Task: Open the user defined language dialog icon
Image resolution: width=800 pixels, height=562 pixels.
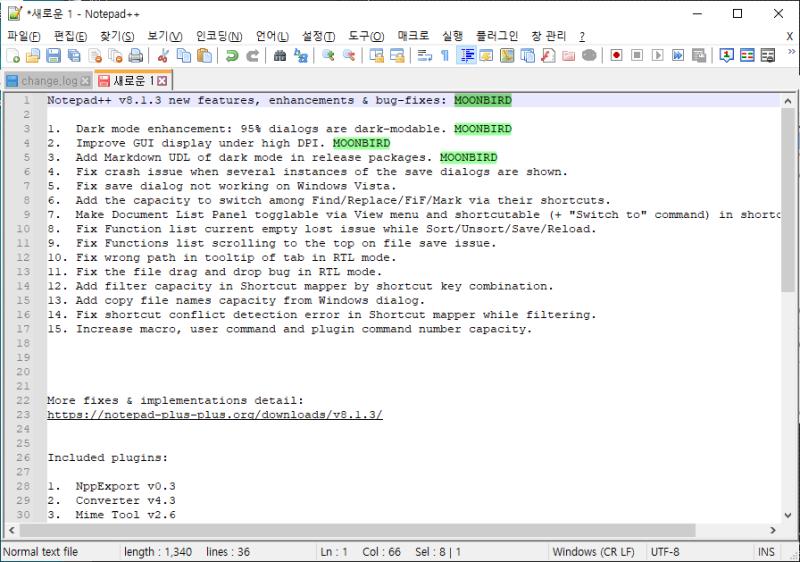Action: click(486, 56)
